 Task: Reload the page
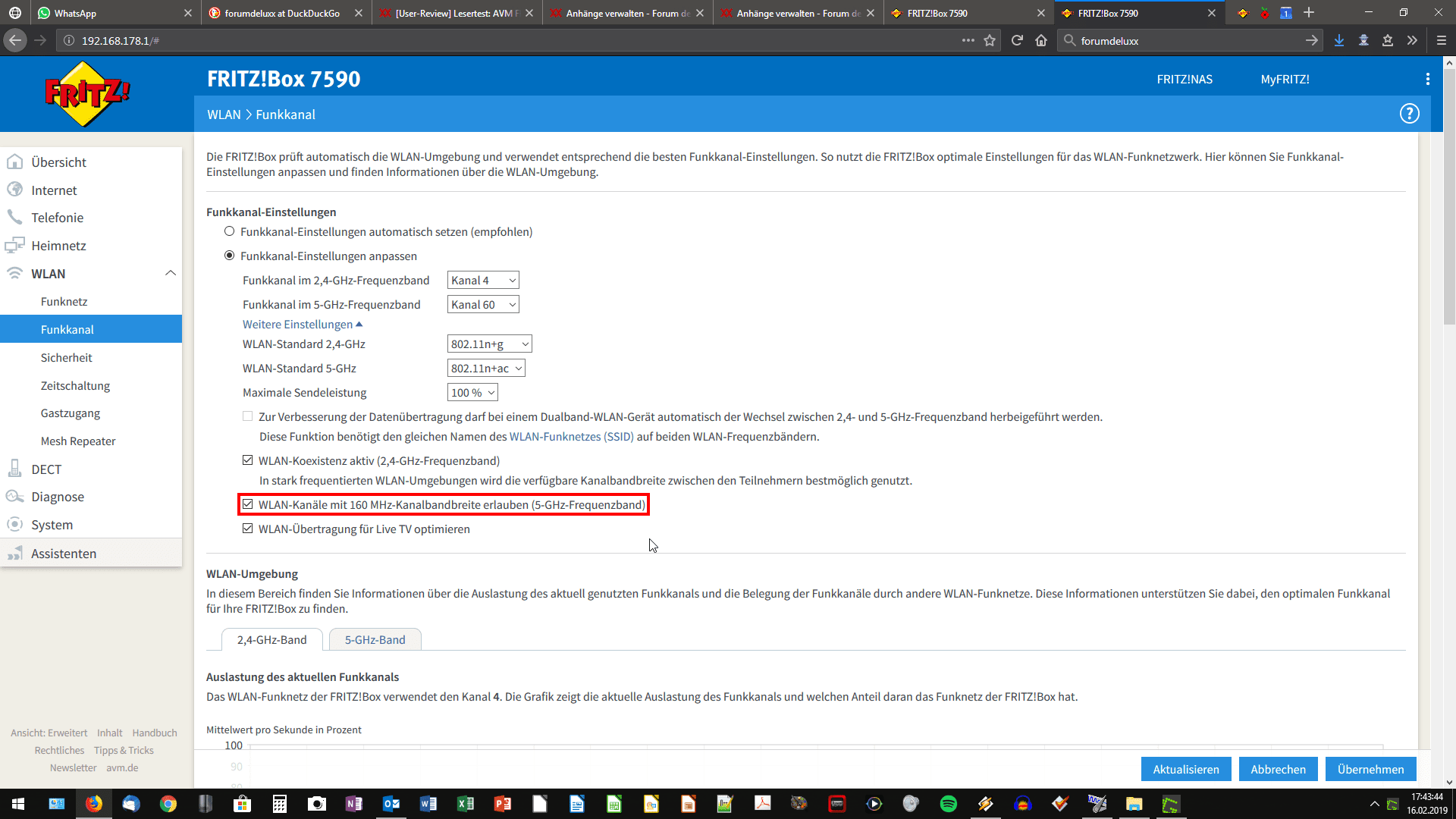point(1017,41)
